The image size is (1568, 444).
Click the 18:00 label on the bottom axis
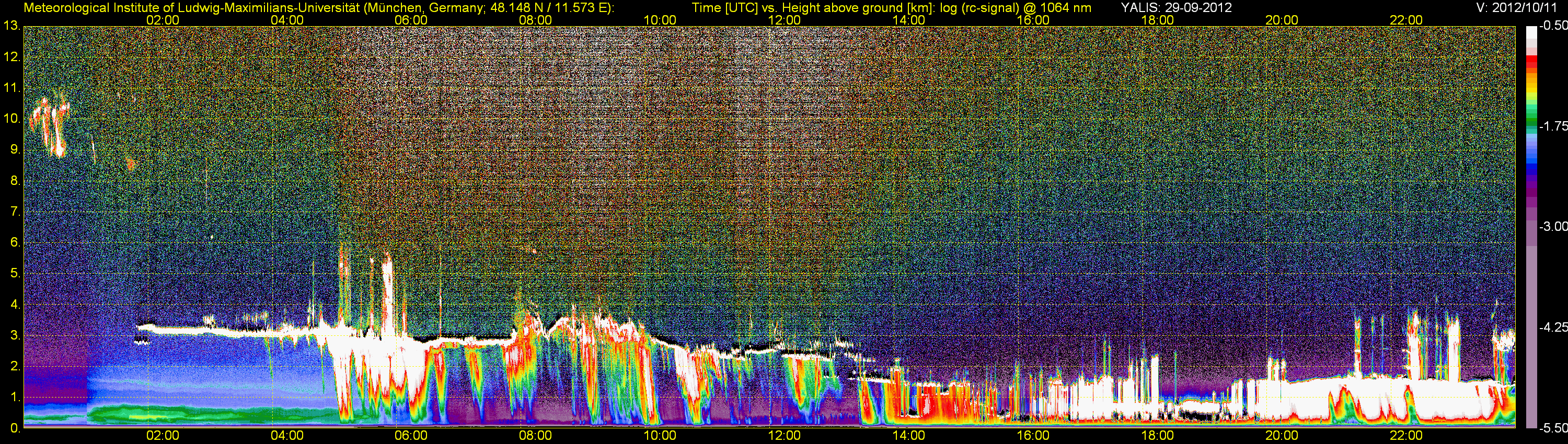(x=1157, y=436)
